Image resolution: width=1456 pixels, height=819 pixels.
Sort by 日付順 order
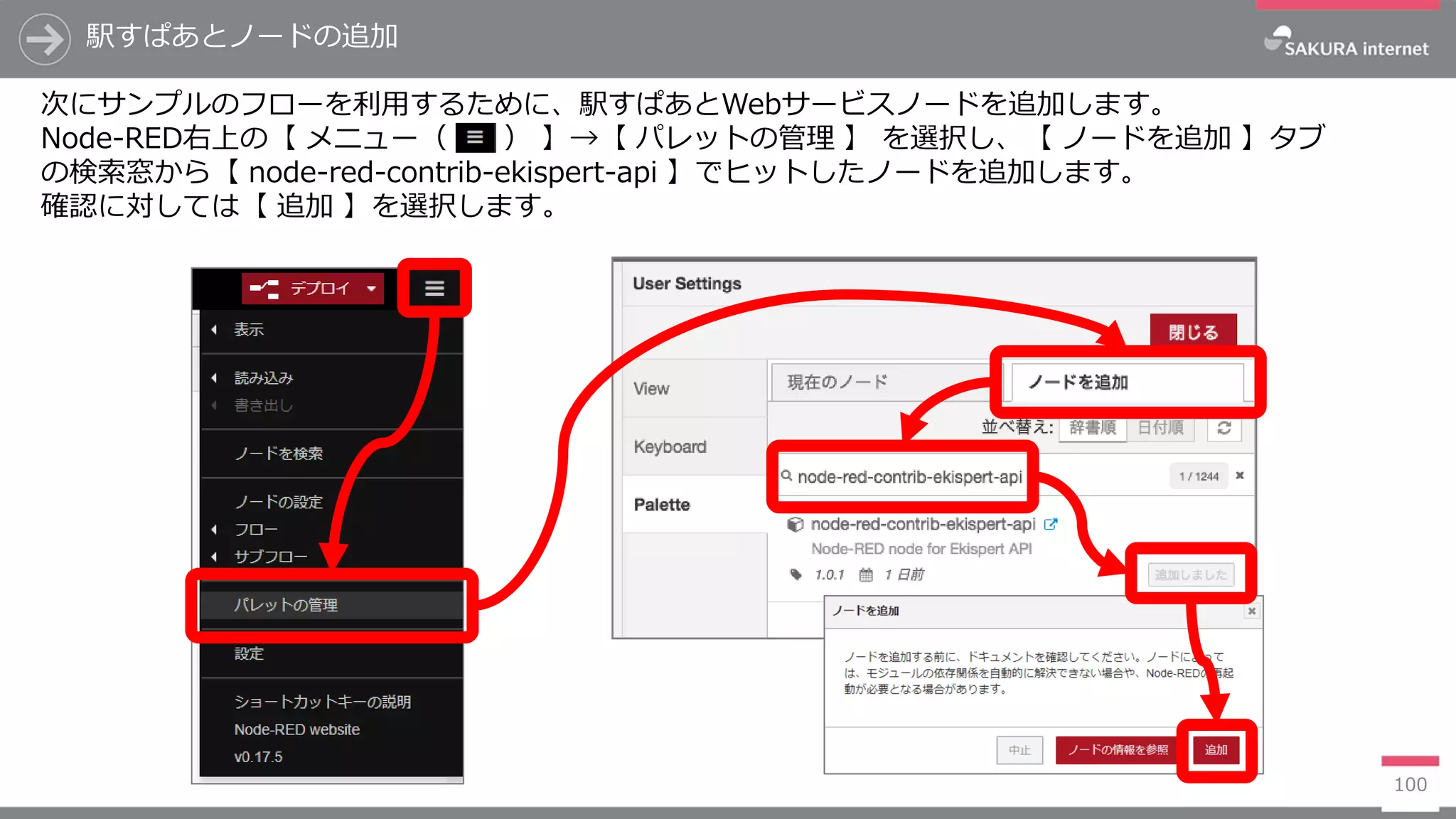click(1160, 427)
